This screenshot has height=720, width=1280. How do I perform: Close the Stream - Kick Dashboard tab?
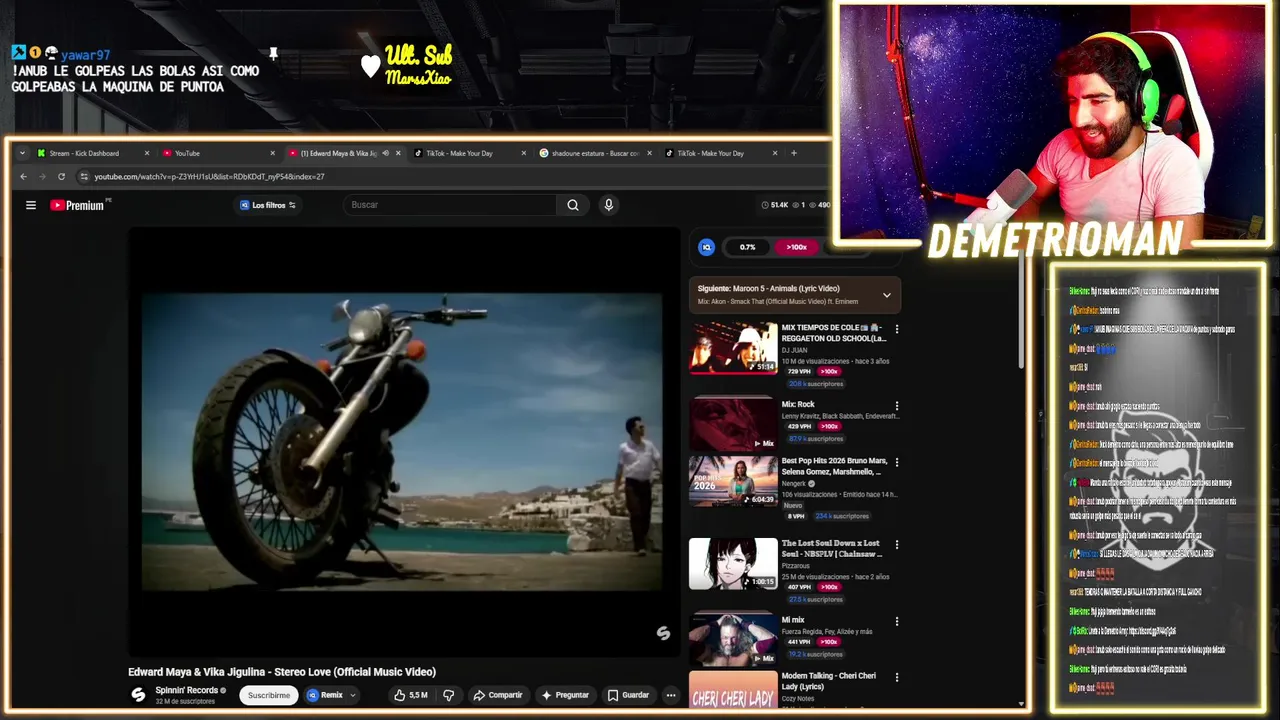point(147,153)
